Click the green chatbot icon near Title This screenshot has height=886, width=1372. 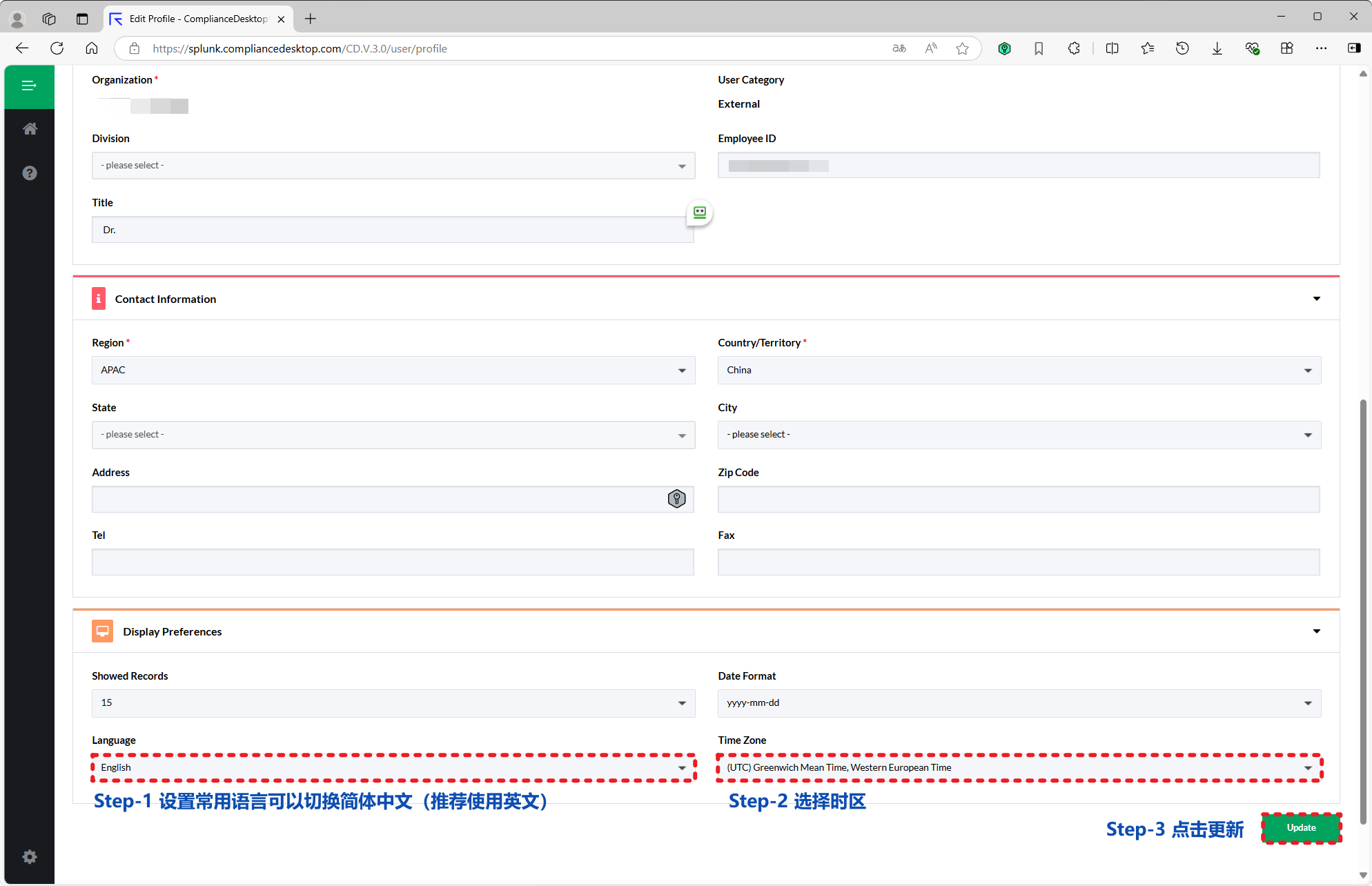tap(700, 213)
